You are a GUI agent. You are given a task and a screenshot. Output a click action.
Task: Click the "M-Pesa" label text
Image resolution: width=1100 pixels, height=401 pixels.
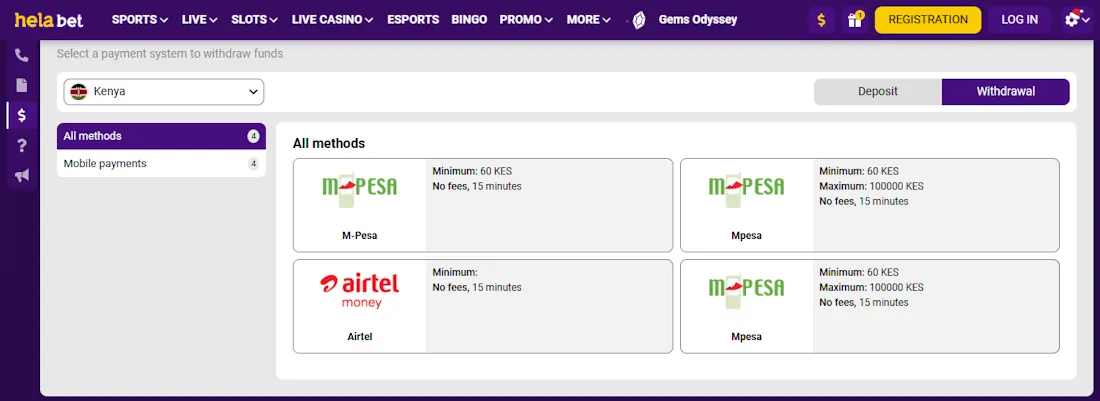[x=359, y=236]
